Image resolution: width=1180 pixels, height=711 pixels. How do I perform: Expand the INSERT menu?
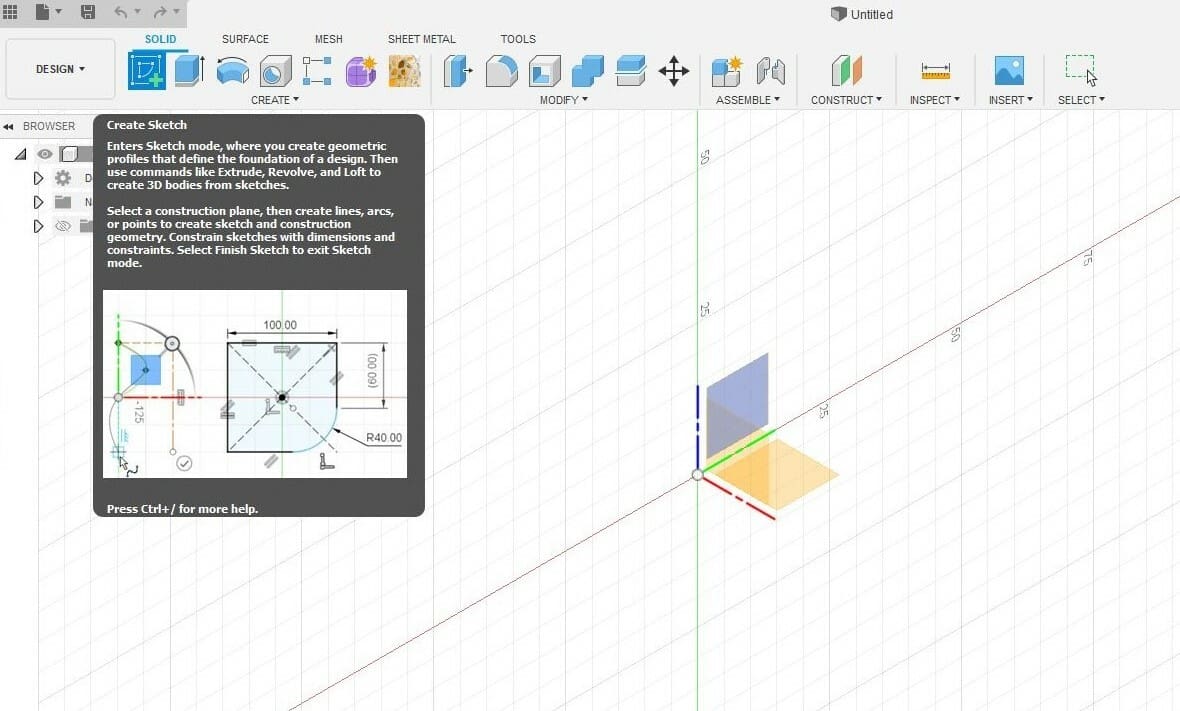point(1011,99)
